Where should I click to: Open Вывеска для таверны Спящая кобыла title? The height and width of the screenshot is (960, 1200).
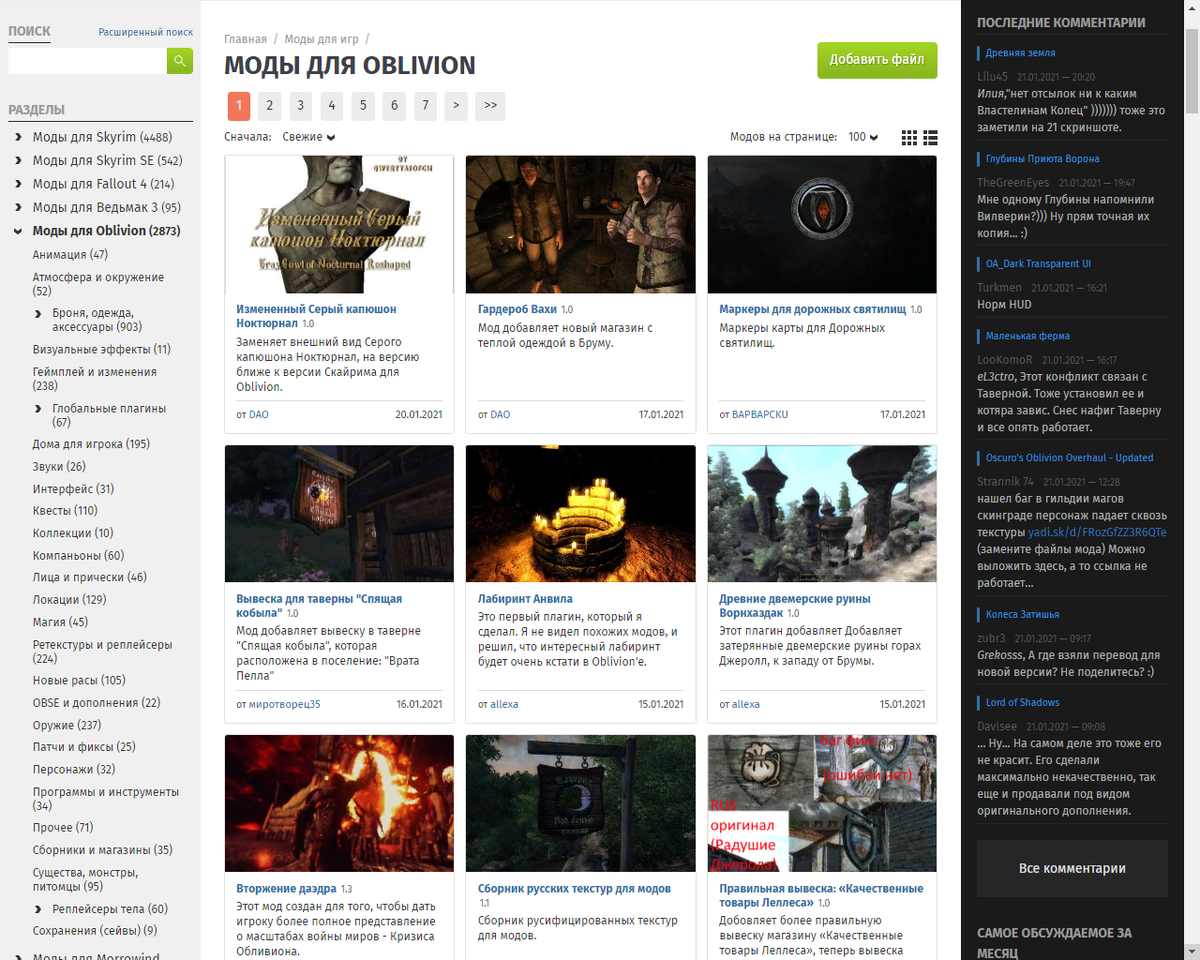tap(319, 606)
